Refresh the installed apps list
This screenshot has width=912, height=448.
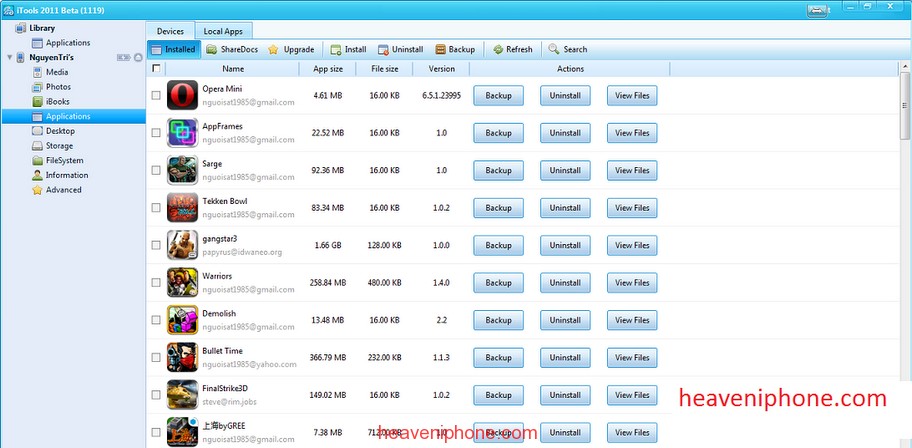click(512, 49)
